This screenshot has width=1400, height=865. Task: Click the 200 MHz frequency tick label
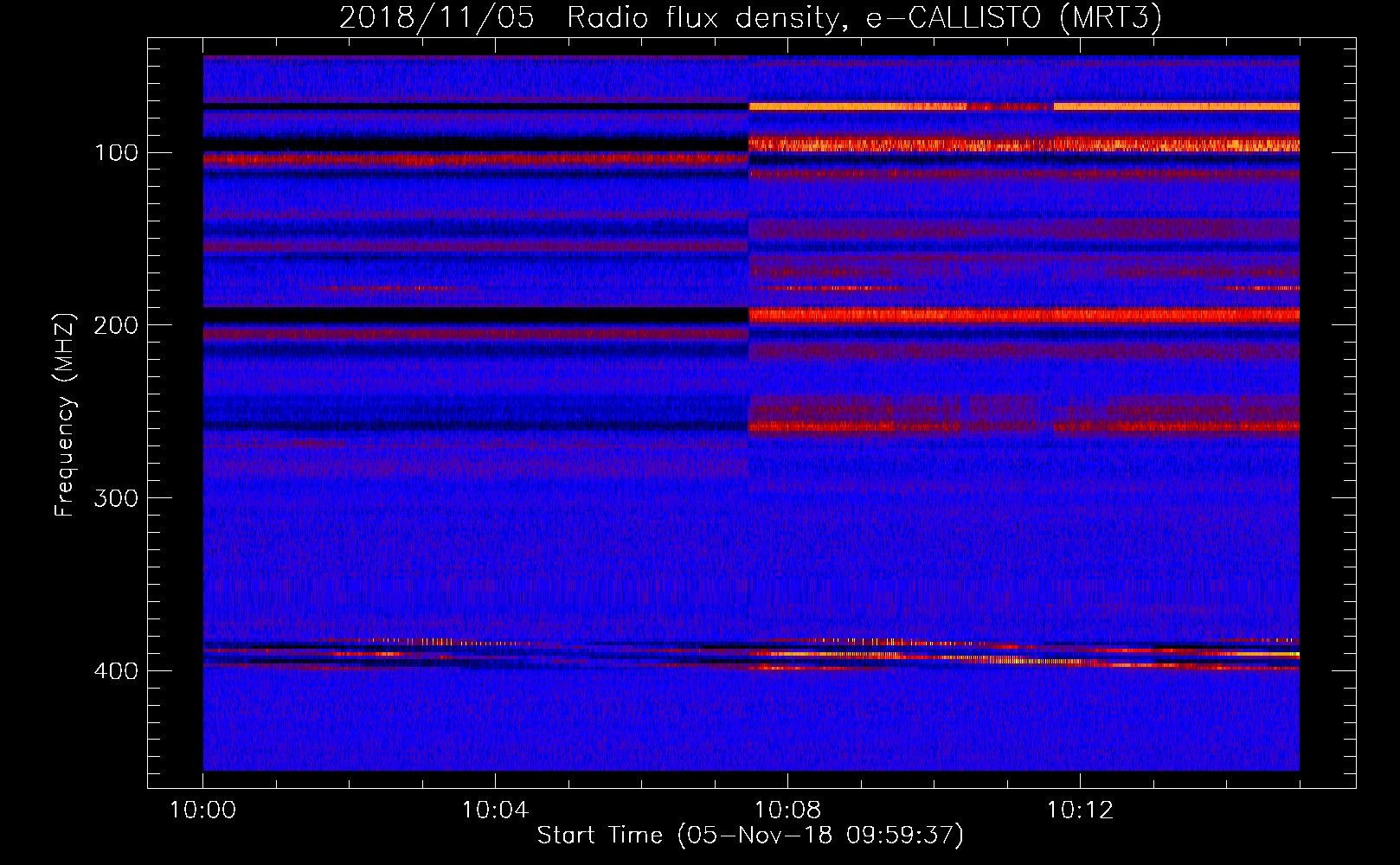tap(116, 325)
